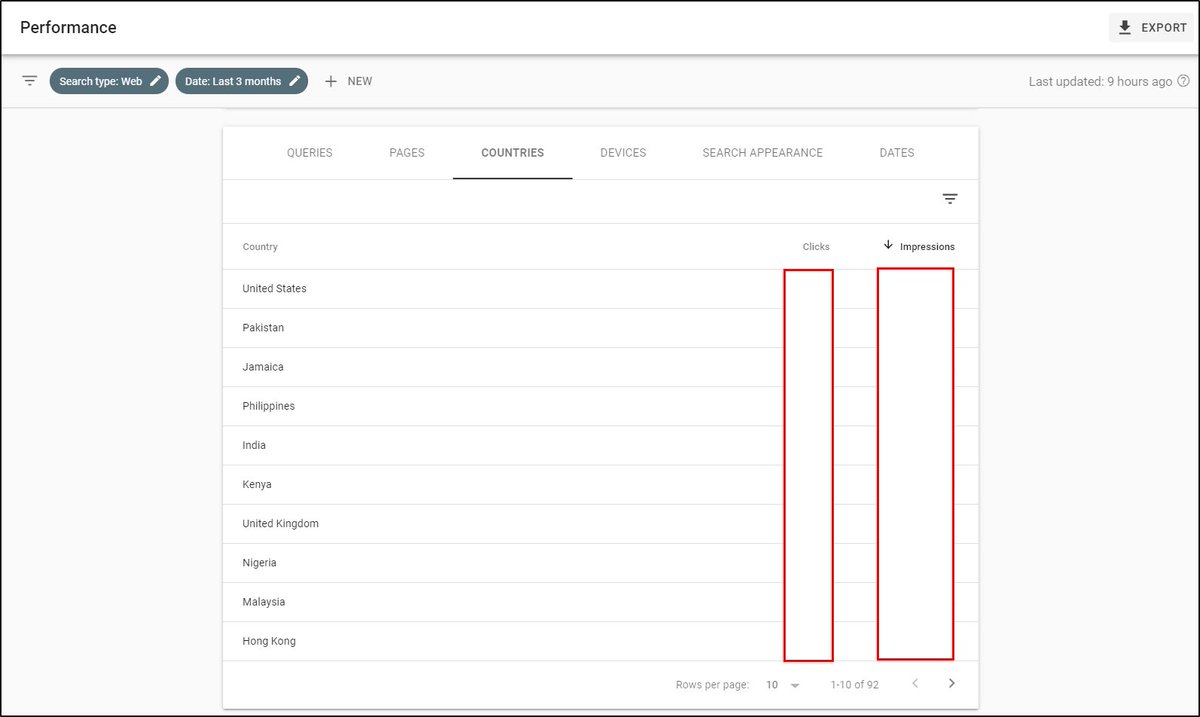The width and height of the screenshot is (1200, 717).
Task: Open the Rows per page dropdown
Action: 783,685
